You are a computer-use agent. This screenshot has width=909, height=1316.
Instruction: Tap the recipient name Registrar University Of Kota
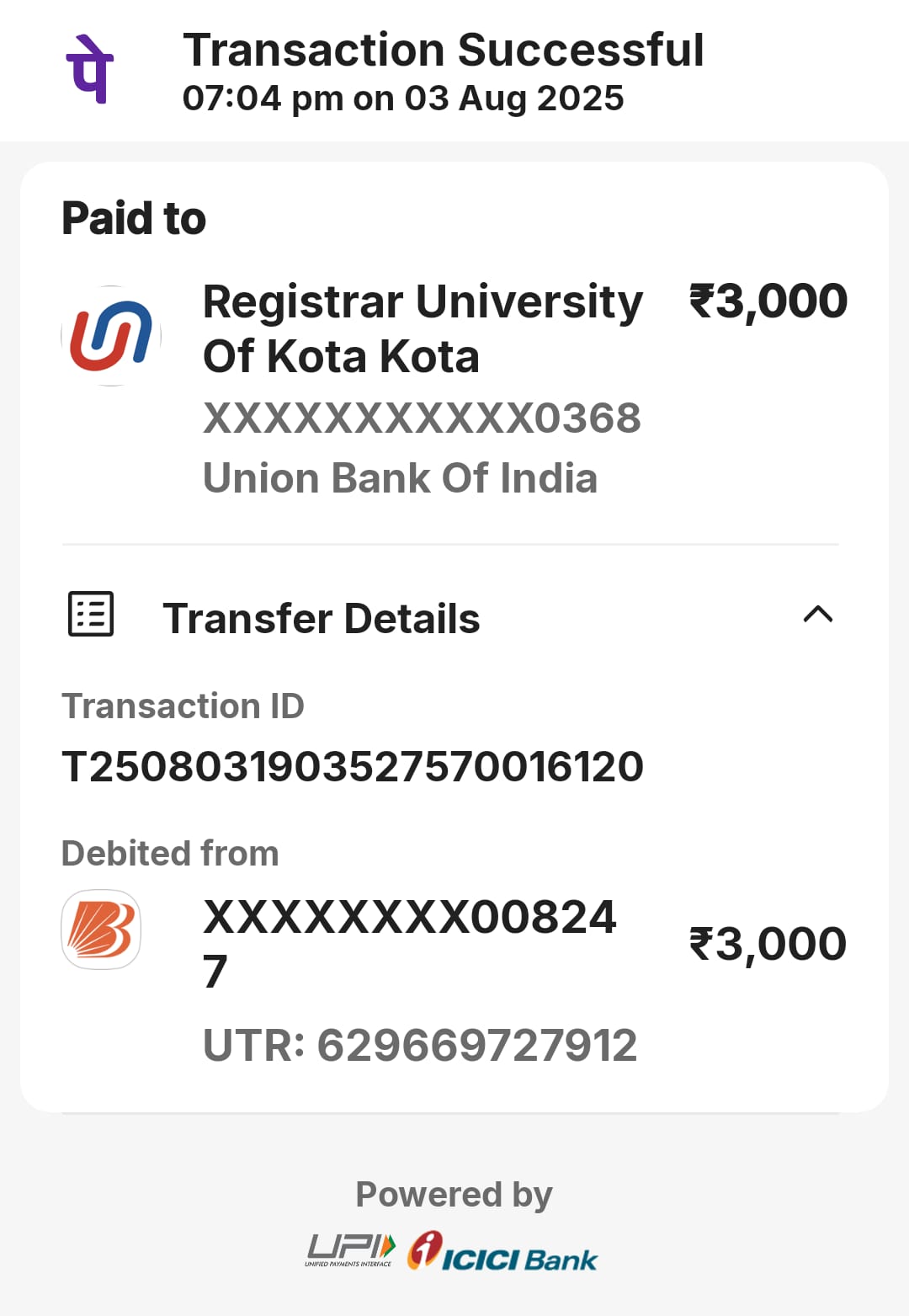423,328
